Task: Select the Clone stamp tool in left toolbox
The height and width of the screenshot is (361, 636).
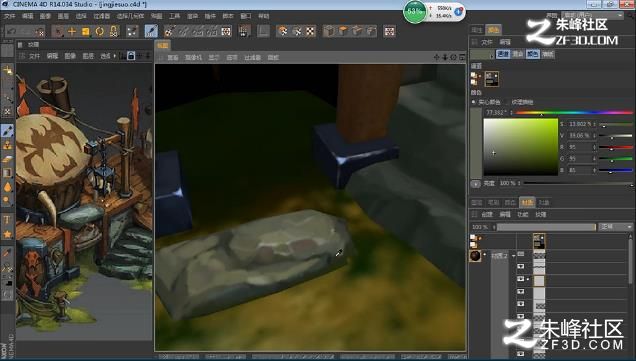Action: point(7,145)
